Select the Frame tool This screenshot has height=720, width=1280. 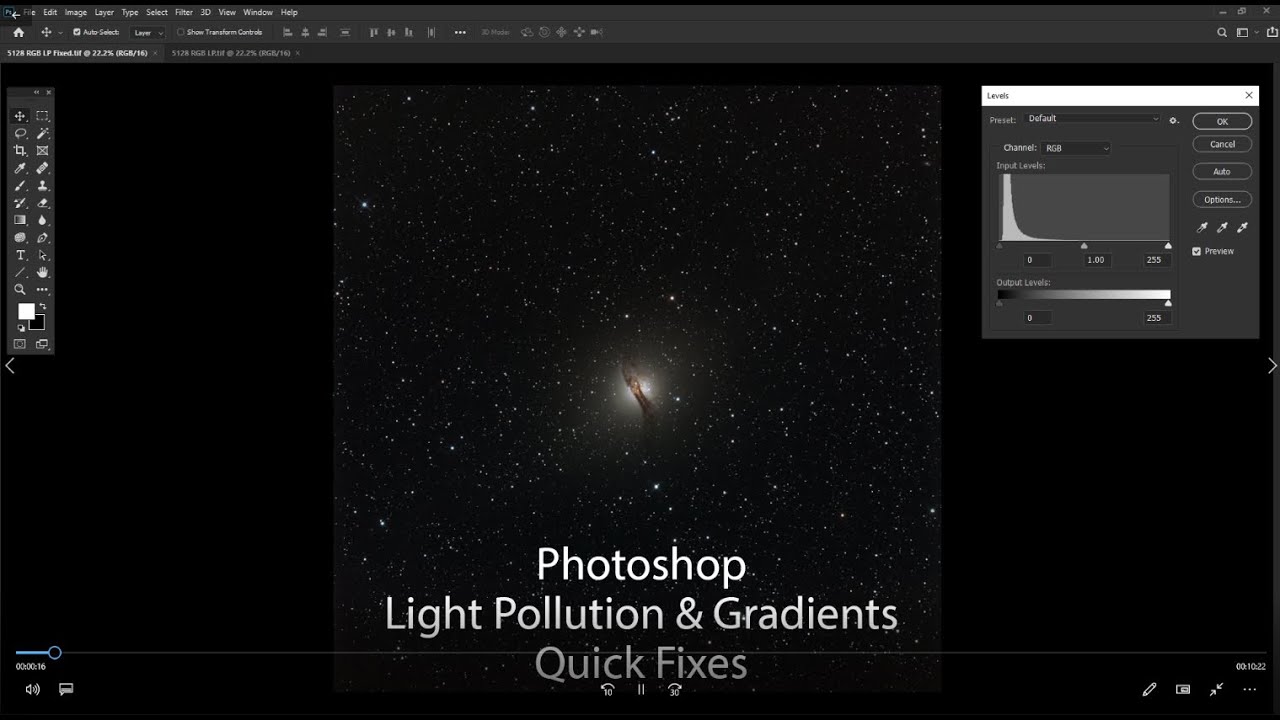point(43,151)
